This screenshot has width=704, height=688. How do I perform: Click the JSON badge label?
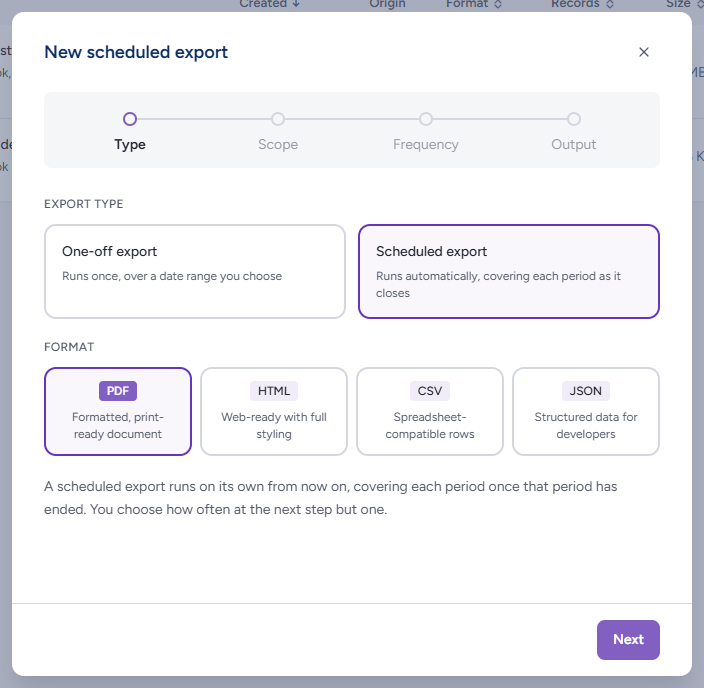point(585,391)
